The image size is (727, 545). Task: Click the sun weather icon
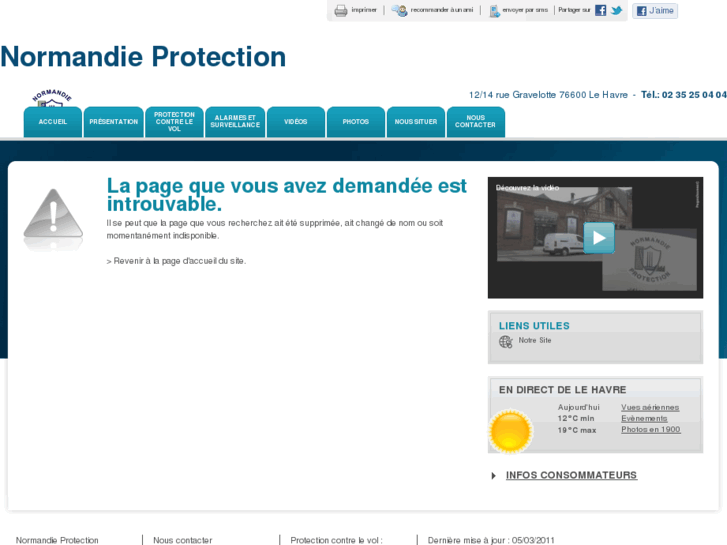(x=510, y=431)
